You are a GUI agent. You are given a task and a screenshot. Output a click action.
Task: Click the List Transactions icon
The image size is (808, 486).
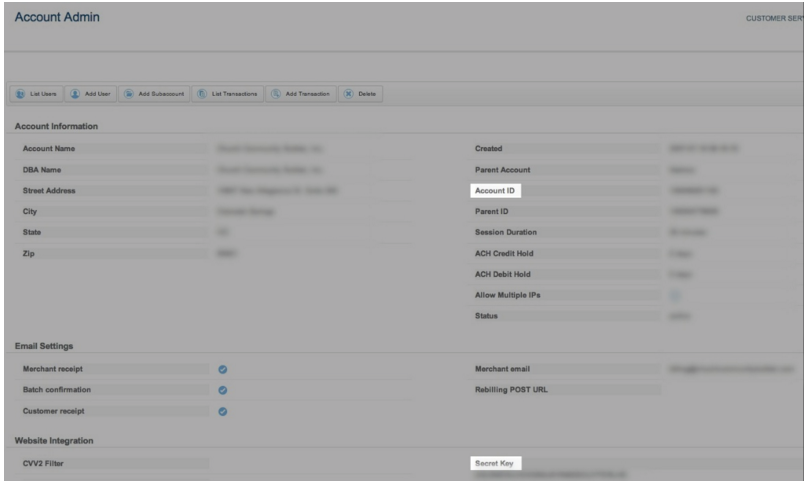point(202,94)
